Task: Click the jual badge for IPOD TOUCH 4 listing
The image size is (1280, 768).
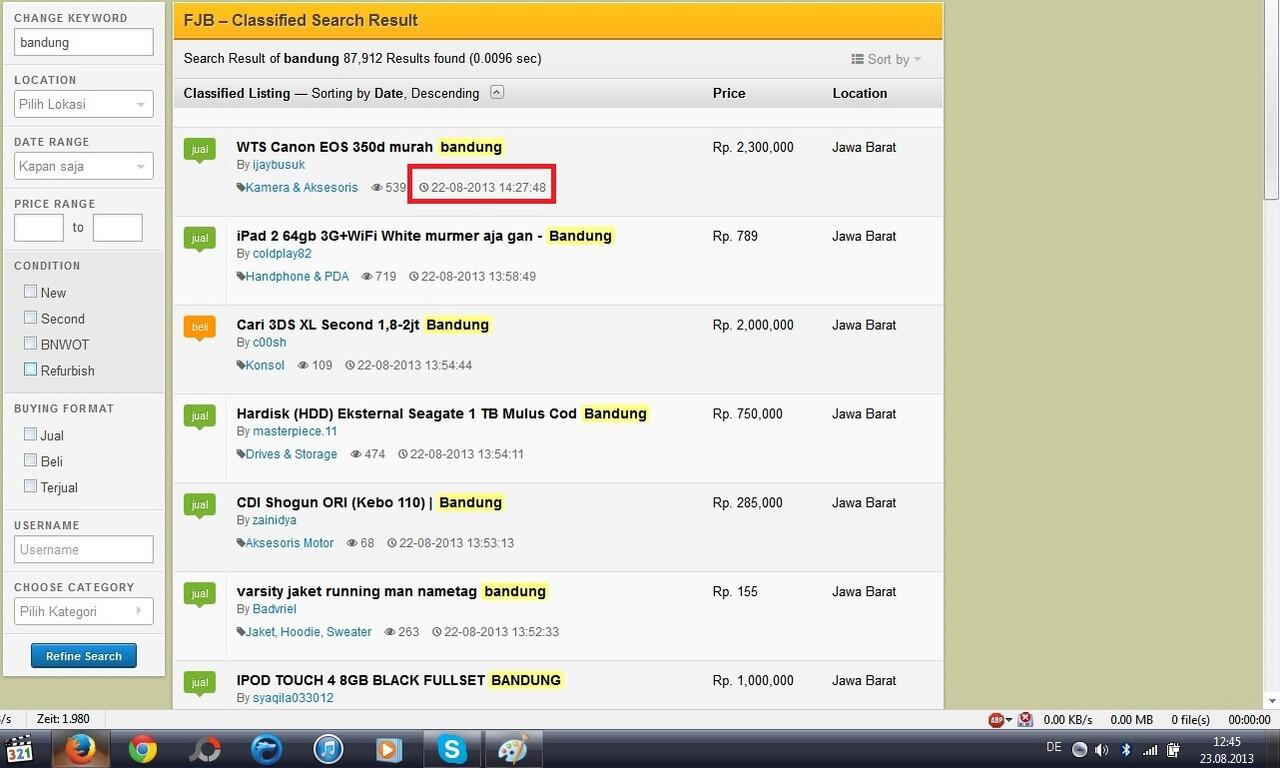Action: click(200, 684)
